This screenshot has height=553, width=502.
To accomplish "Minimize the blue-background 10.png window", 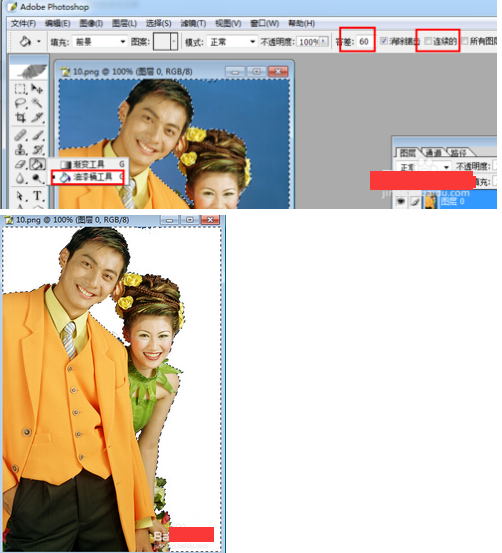I will pyautogui.click(x=235, y=72).
